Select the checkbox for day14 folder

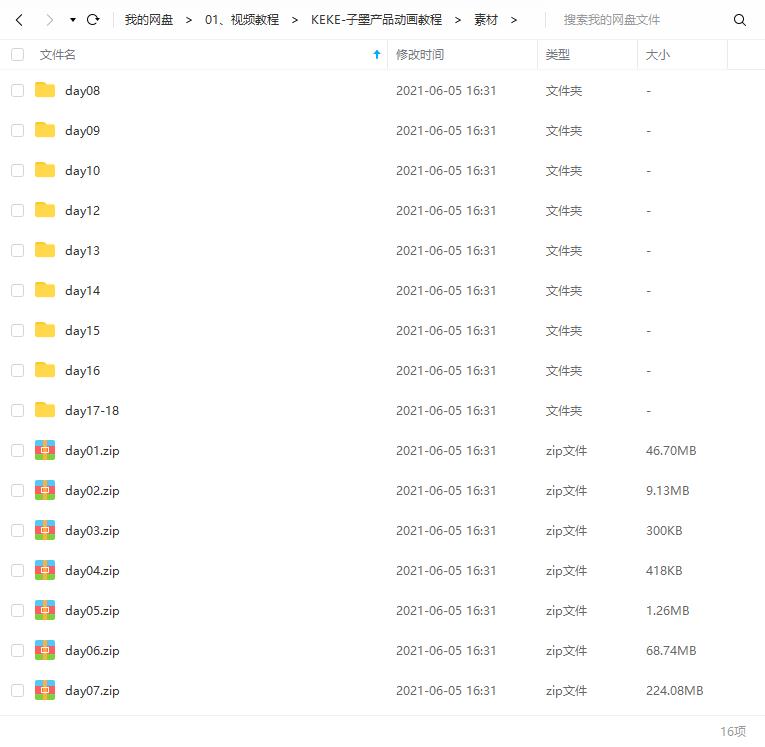coord(17,291)
